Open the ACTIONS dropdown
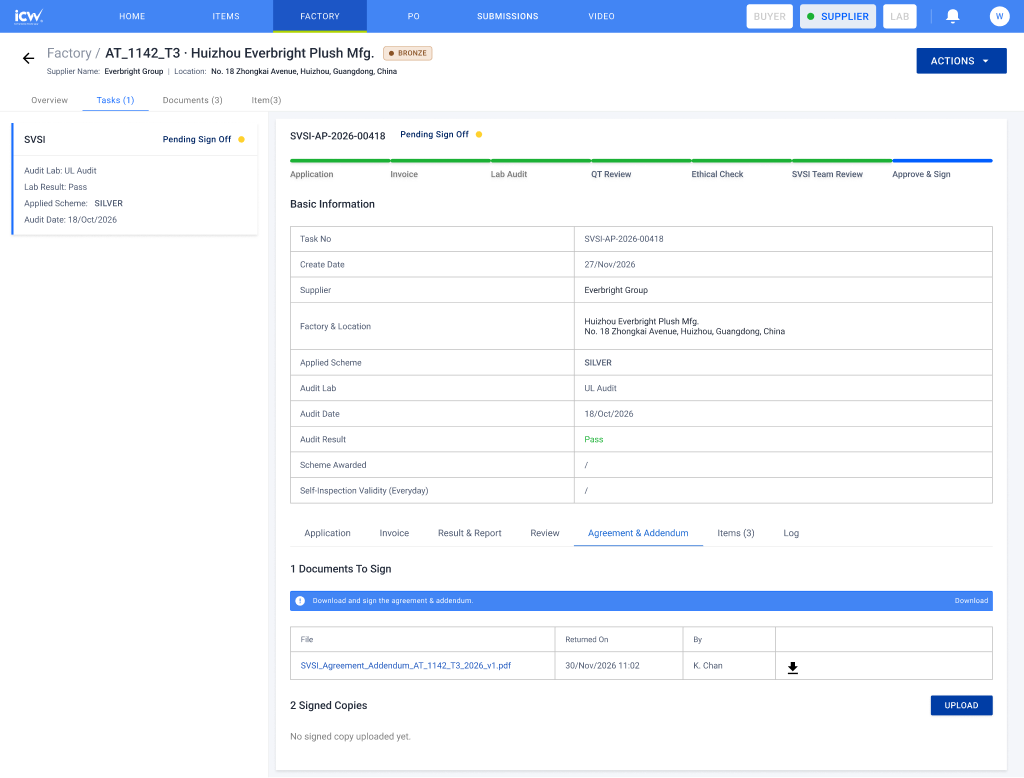Viewport: 1024px width, 778px height. pos(961,61)
